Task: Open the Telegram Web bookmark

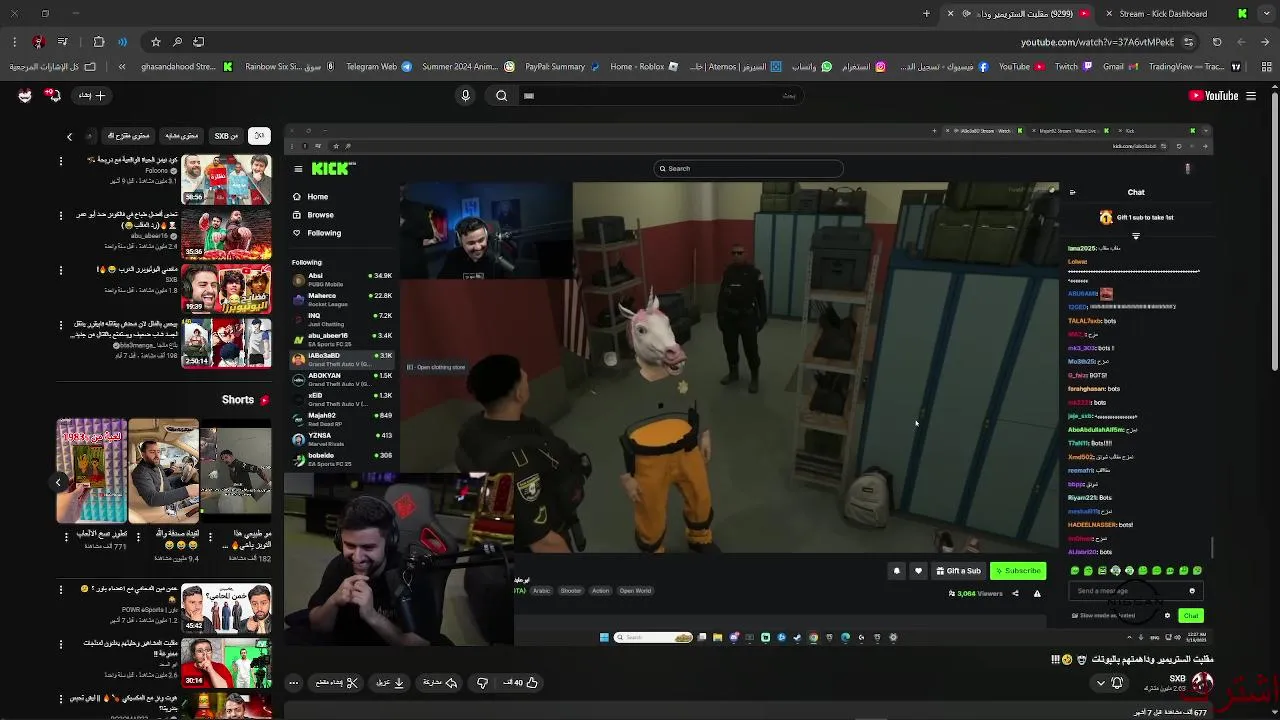Action: click(x=378, y=67)
